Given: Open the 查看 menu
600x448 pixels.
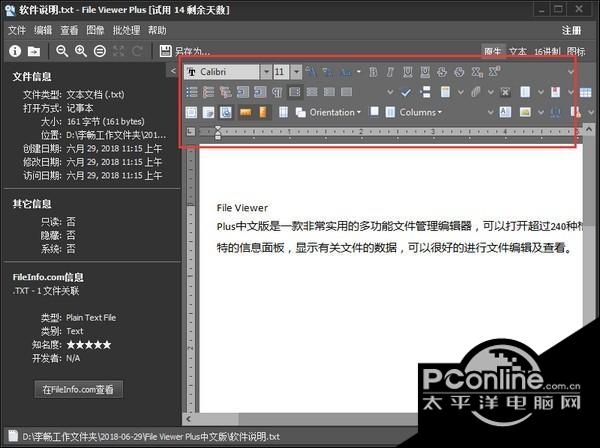Looking at the screenshot, I should pyautogui.click(x=69, y=30).
